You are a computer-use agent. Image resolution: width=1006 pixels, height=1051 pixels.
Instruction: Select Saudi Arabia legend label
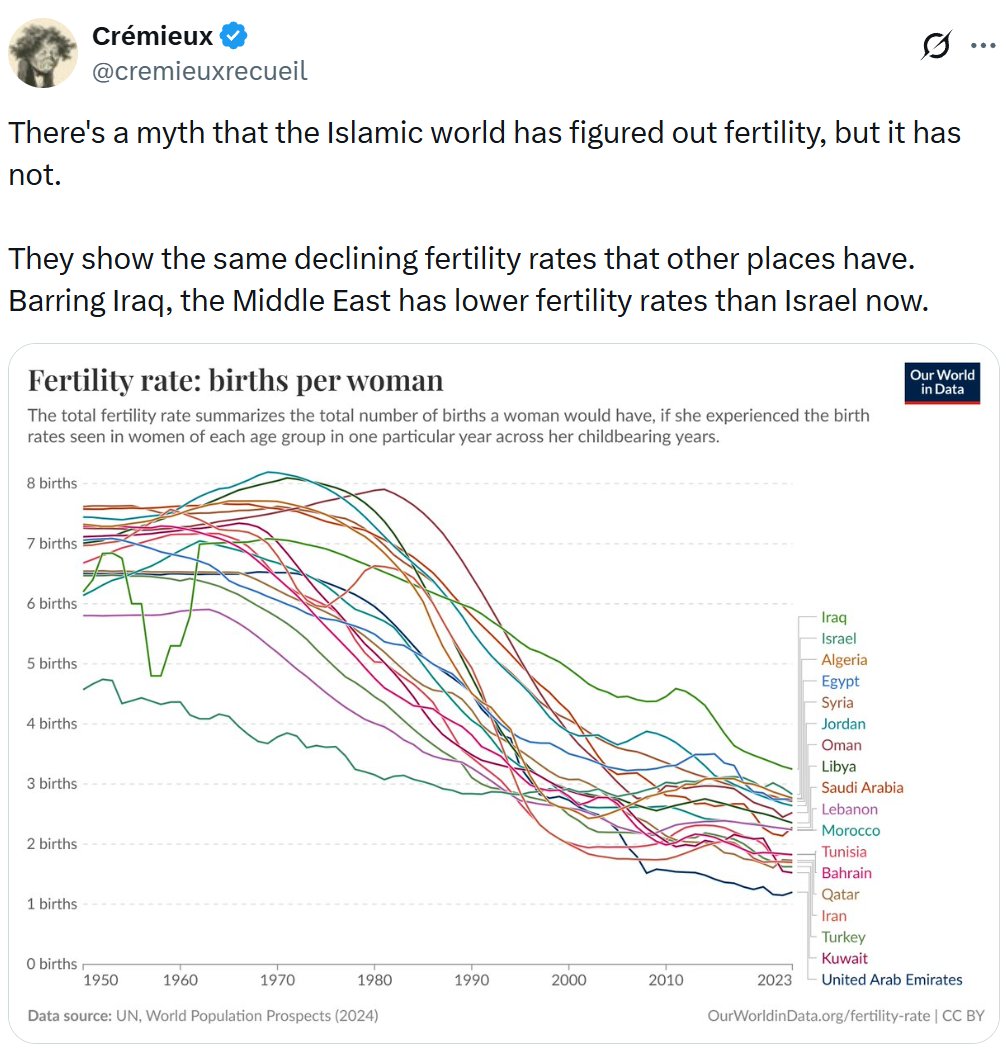[862, 788]
